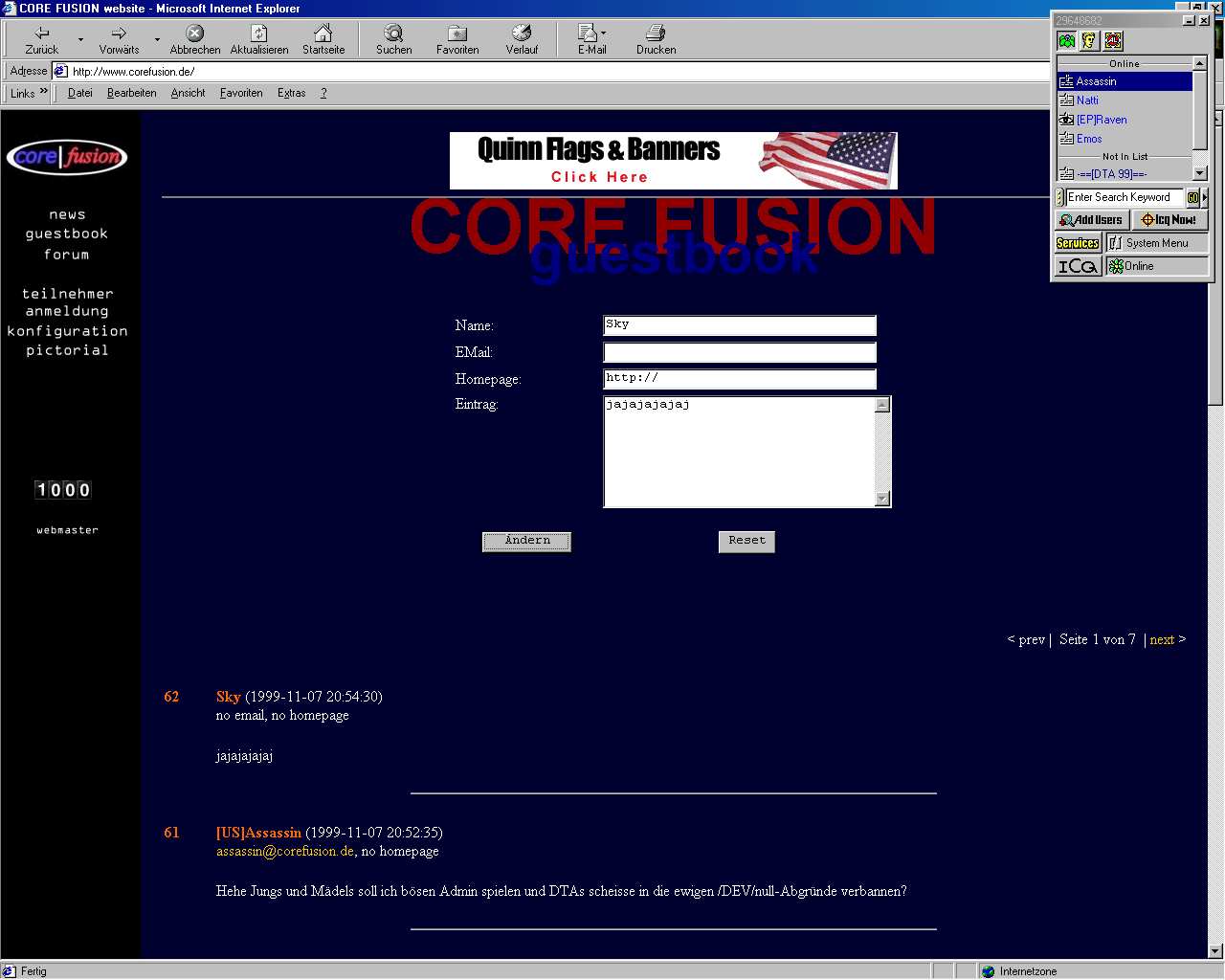
Task: Open the Suchen search icon
Action: coord(393,38)
